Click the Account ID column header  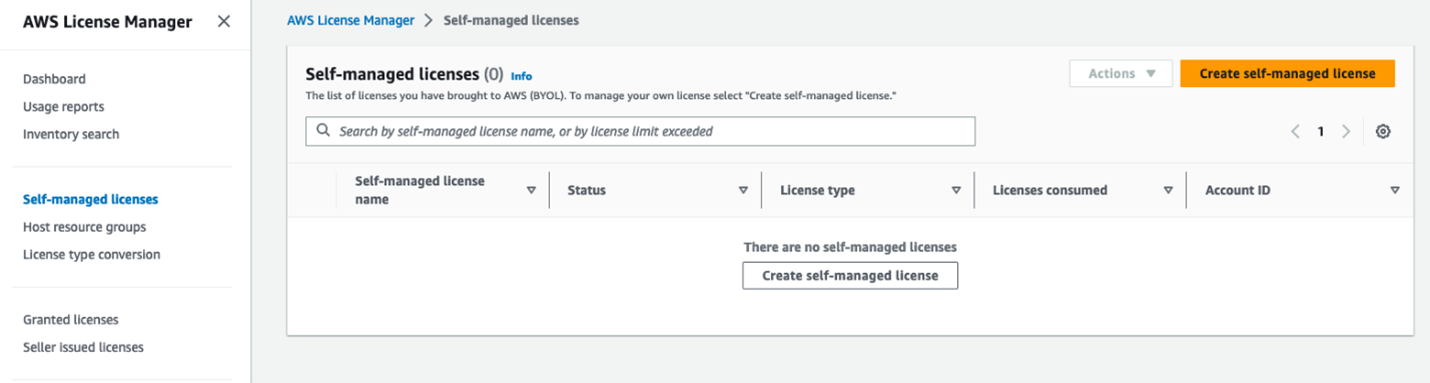click(1238, 190)
